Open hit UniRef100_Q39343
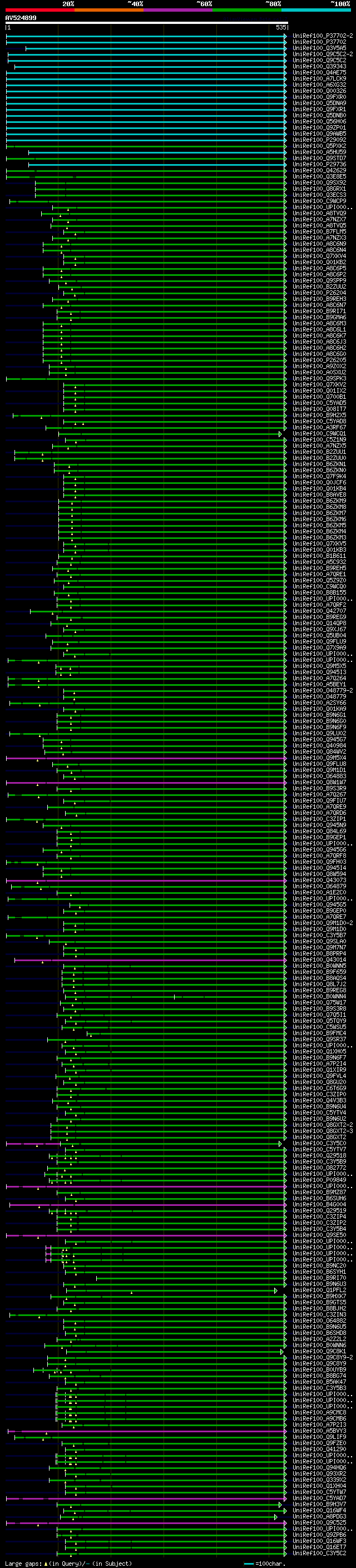Viewport: 356px width, 1568px height. [x=319, y=66]
